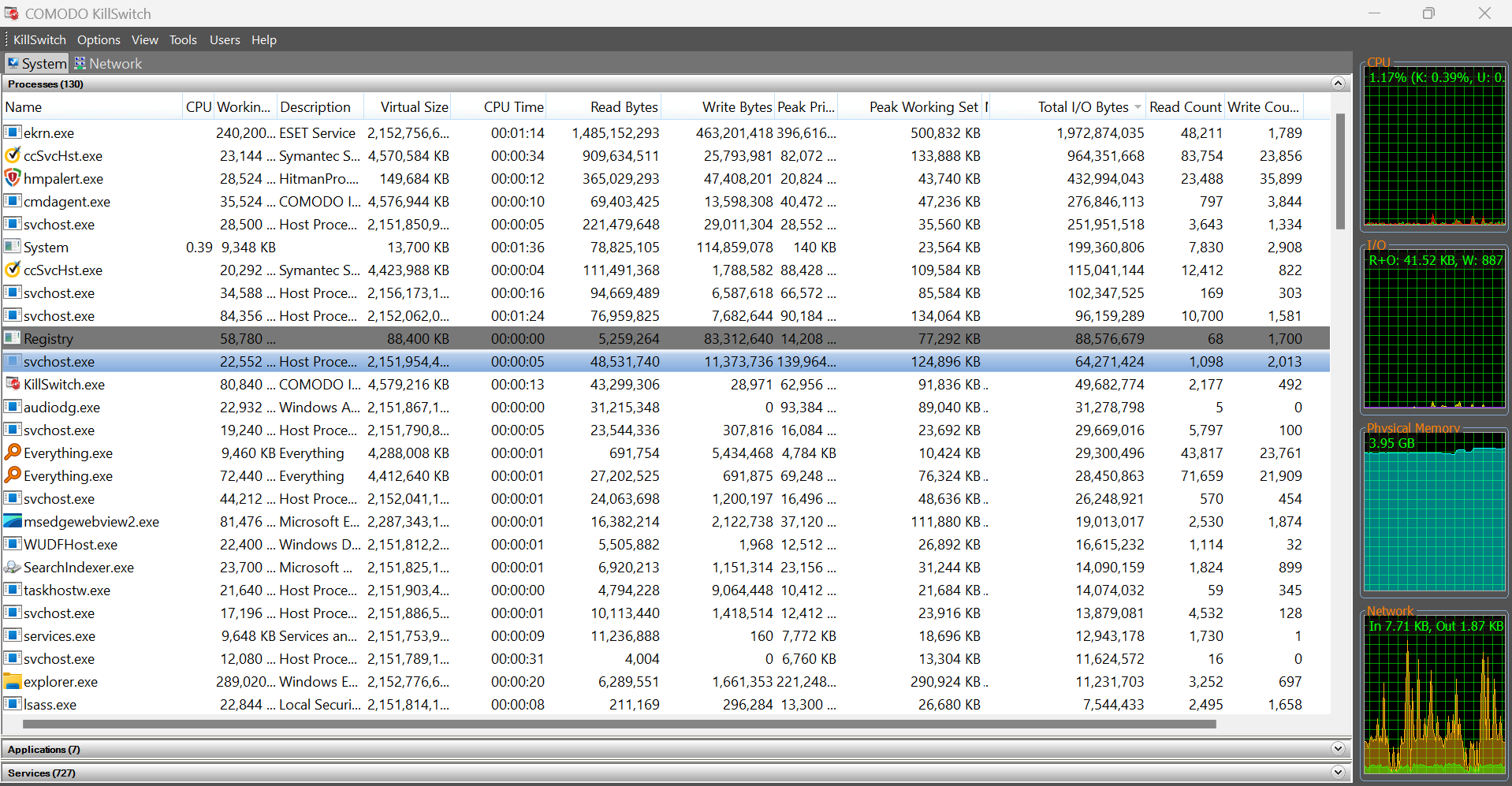Screen dimensions: 1512x786
Task: Click the icon beside the System process
Action: click(12, 247)
